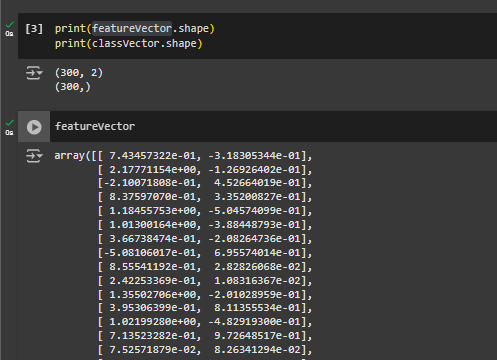The height and width of the screenshot is (360, 497).
Task: Toggle output options for shape output
Action: [x=34, y=73]
